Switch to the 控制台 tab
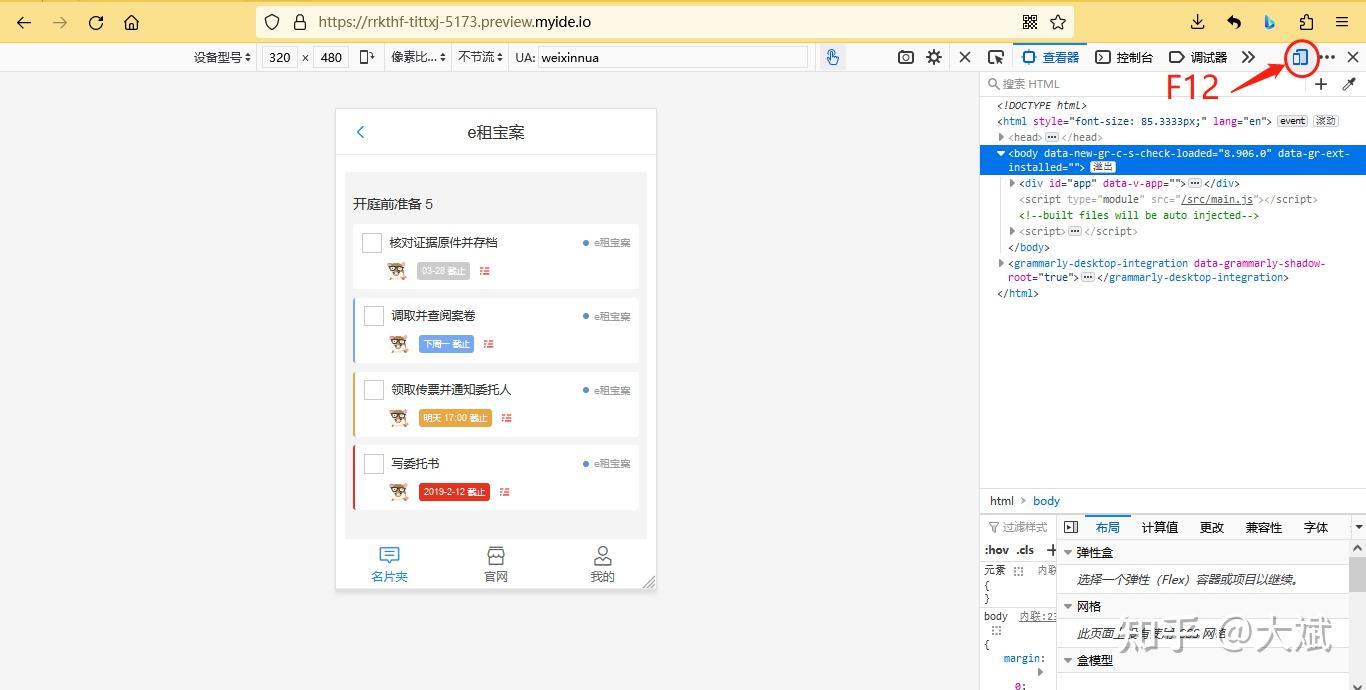 (1124, 57)
